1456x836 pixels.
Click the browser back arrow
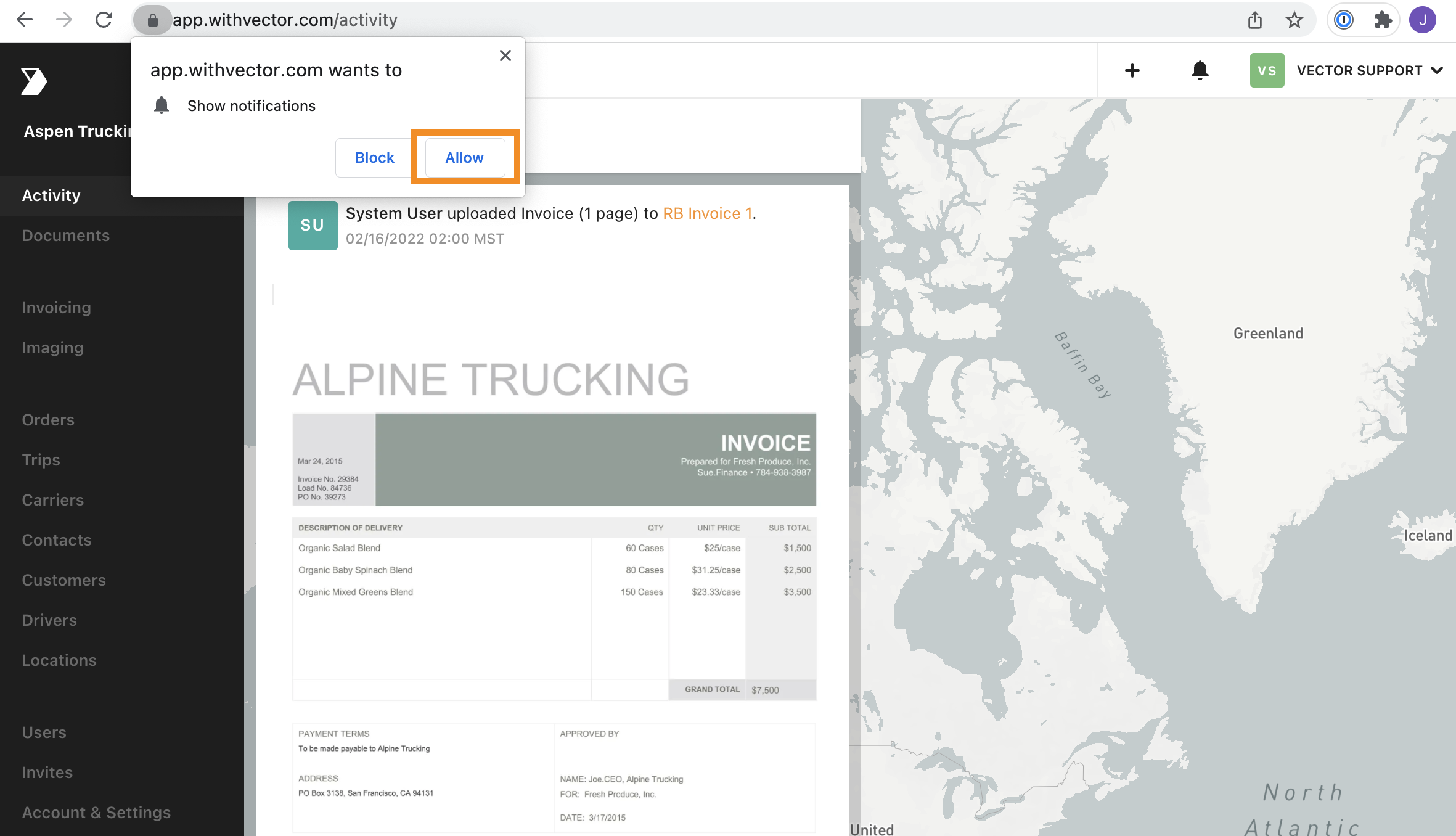[x=25, y=20]
